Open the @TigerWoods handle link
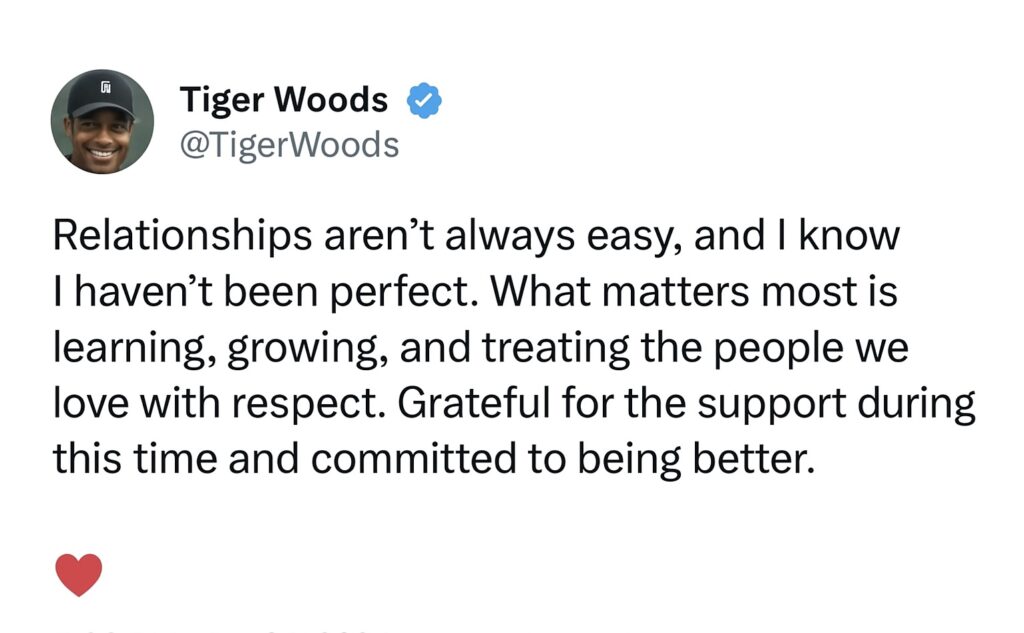 click(x=289, y=144)
